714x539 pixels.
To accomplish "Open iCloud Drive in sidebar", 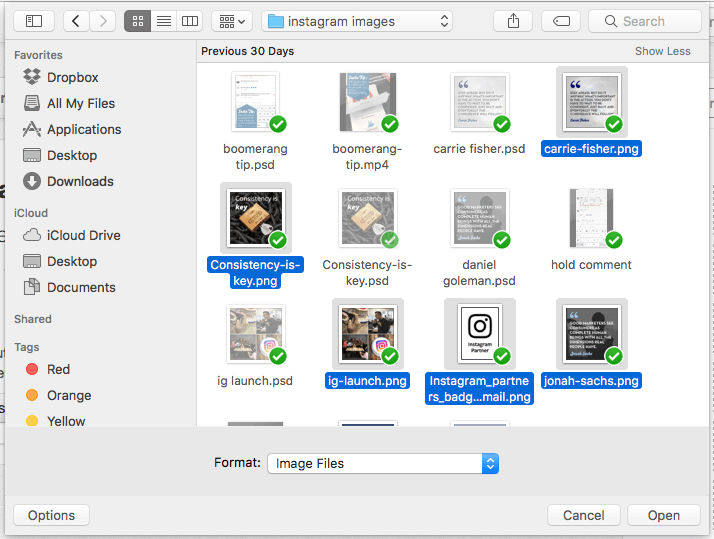I will (83, 235).
